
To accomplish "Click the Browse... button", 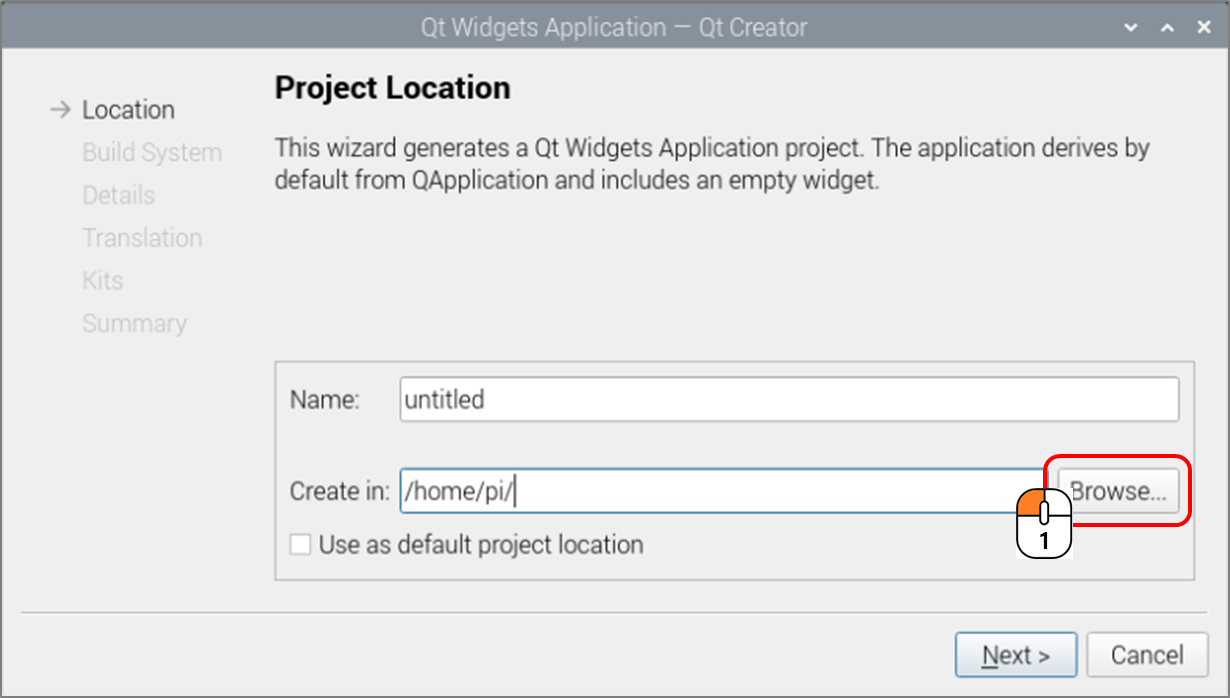I will point(1118,492).
